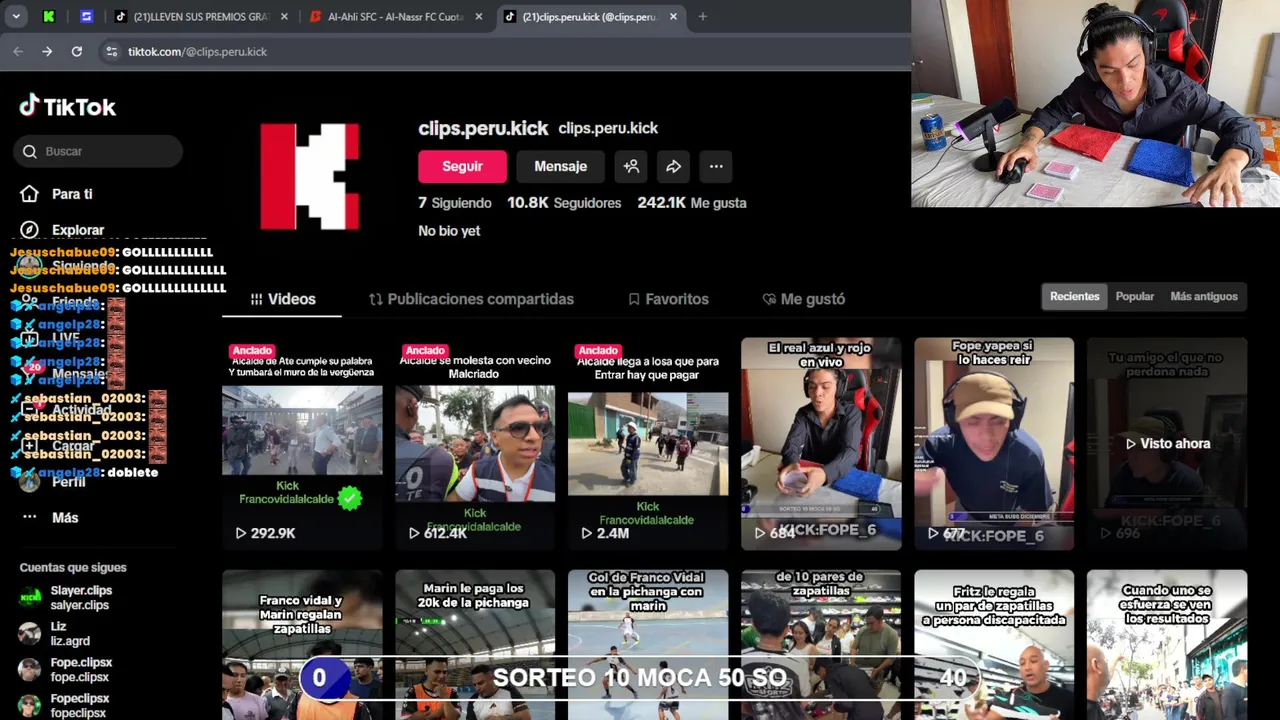Reload the page with refresh icon
Screen dimensions: 1280x720
point(77,51)
